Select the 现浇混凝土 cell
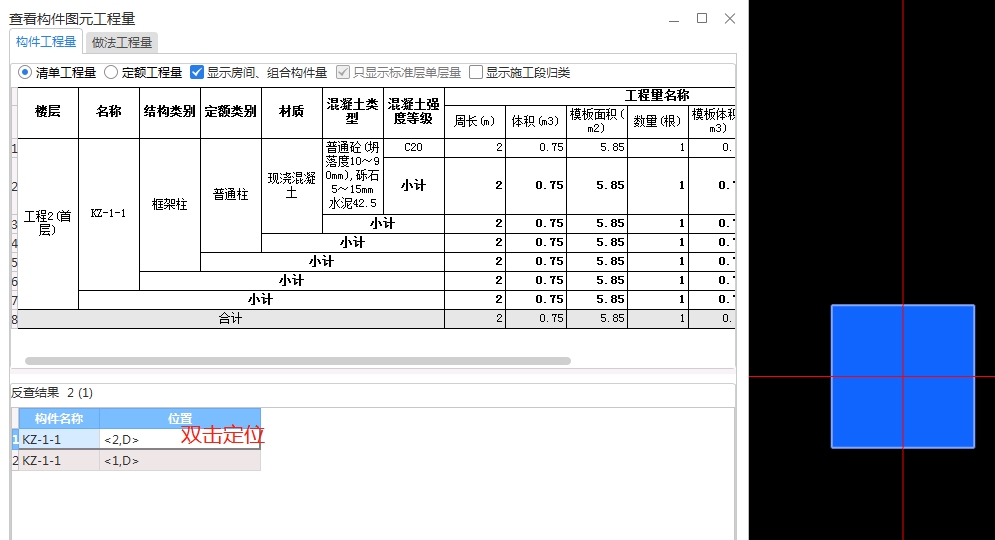The image size is (995, 540). [x=291, y=185]
